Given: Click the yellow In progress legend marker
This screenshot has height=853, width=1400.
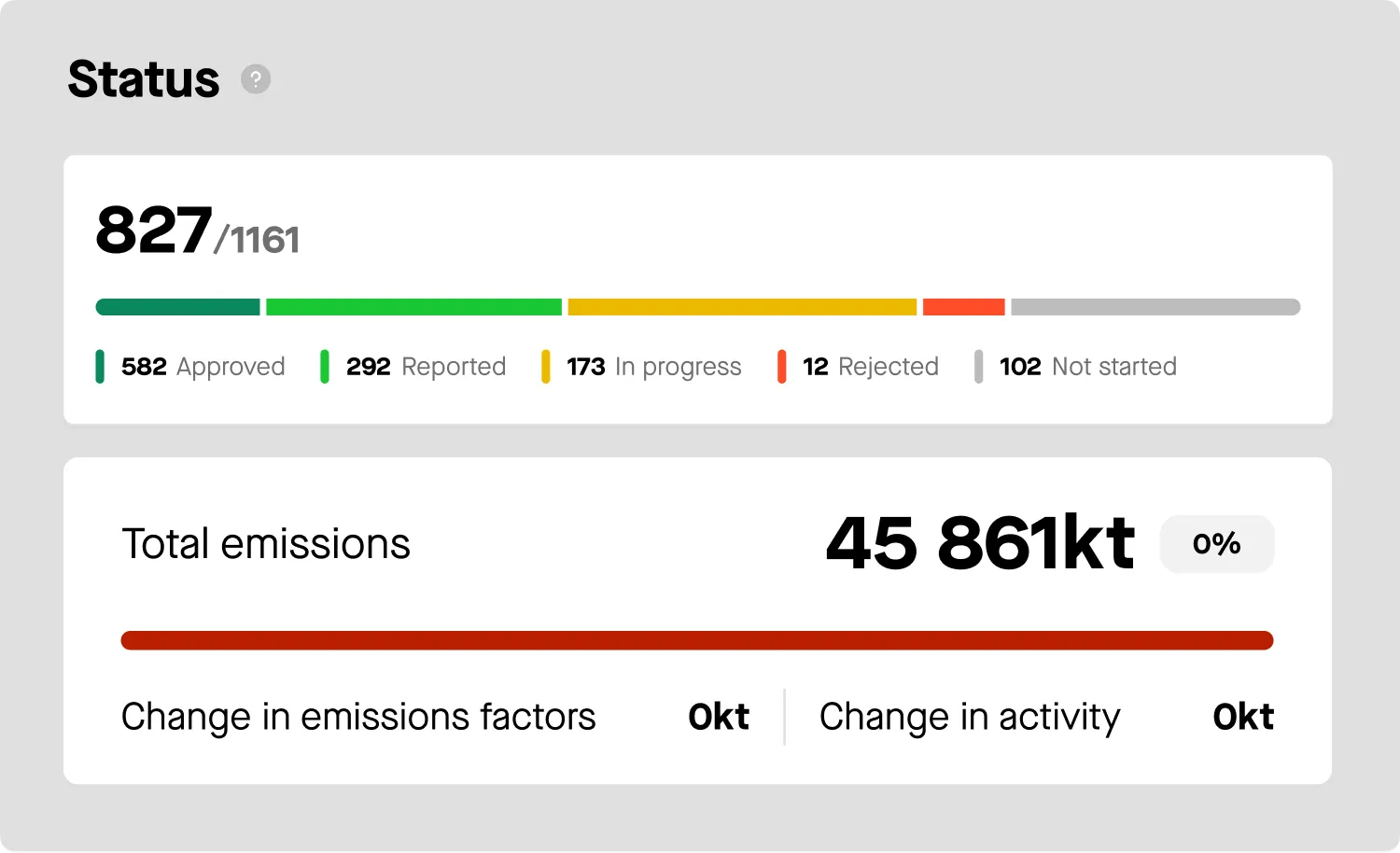Looking at the screenshot, I should pyautogui.click(x=545, y=367).
